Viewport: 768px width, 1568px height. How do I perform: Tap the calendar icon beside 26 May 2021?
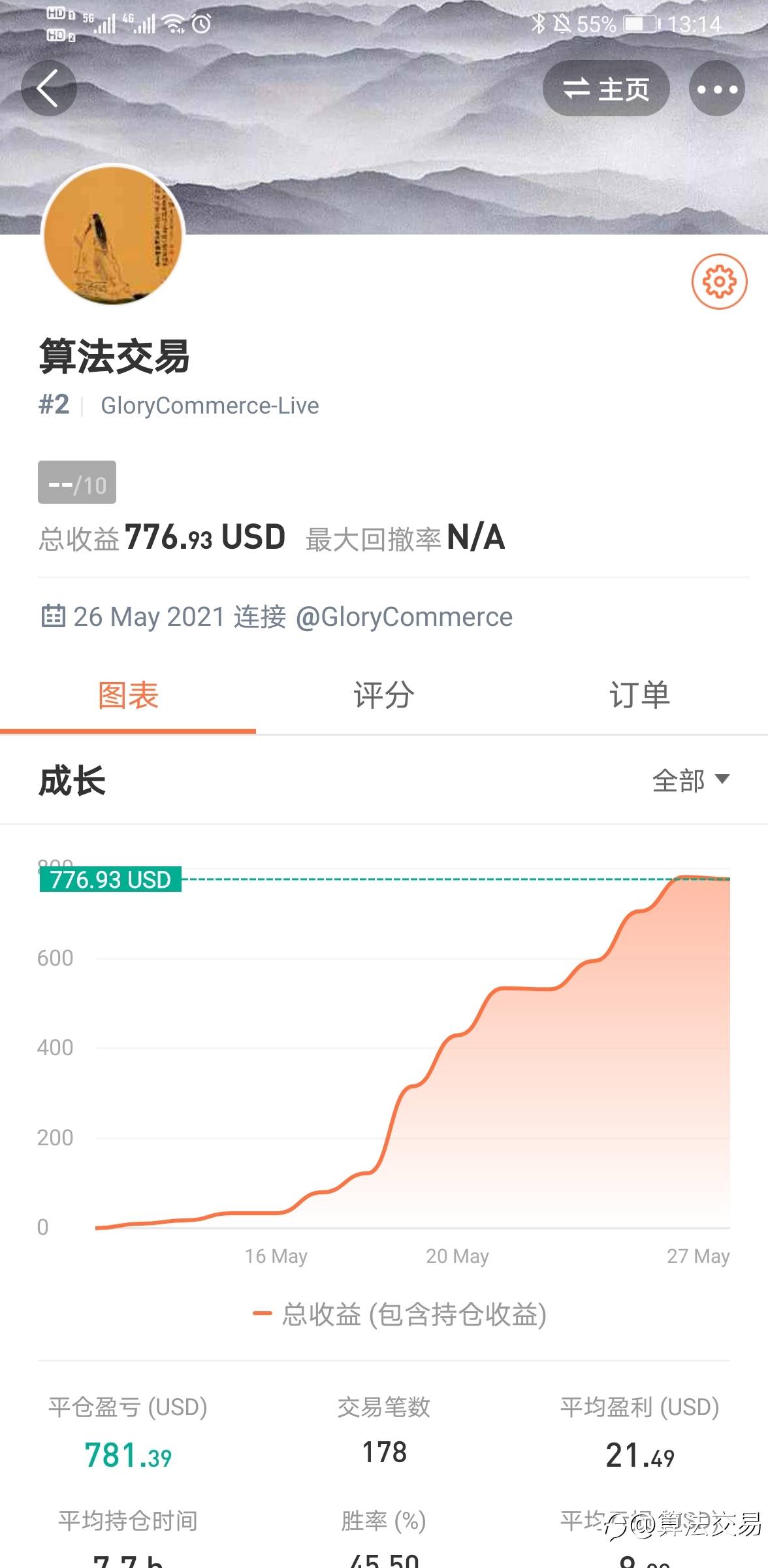pyautogui.click(x=54, y=616)
